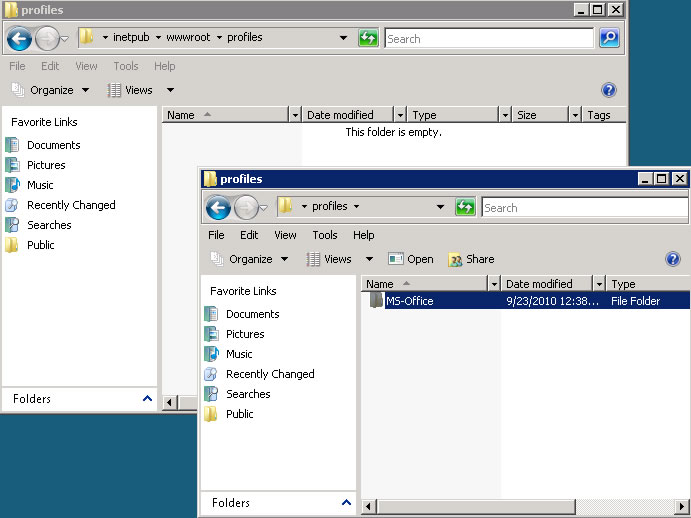Screen dimensions: 691x518
Task: Click Public folder icon in front window
Action: pos(211,414)
